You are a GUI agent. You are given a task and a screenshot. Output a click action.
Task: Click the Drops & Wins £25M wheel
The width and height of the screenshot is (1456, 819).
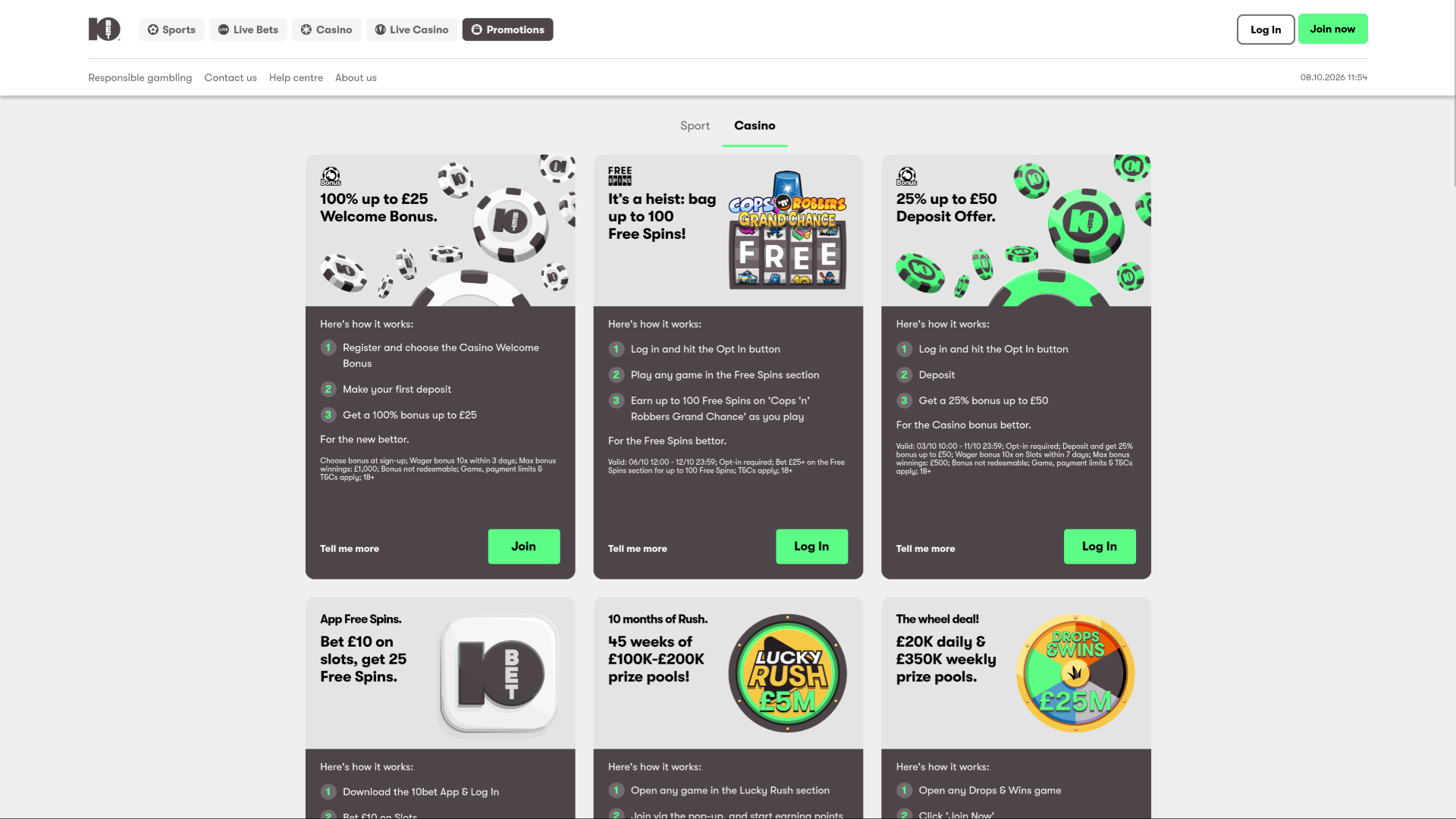tap(1075, 673)
